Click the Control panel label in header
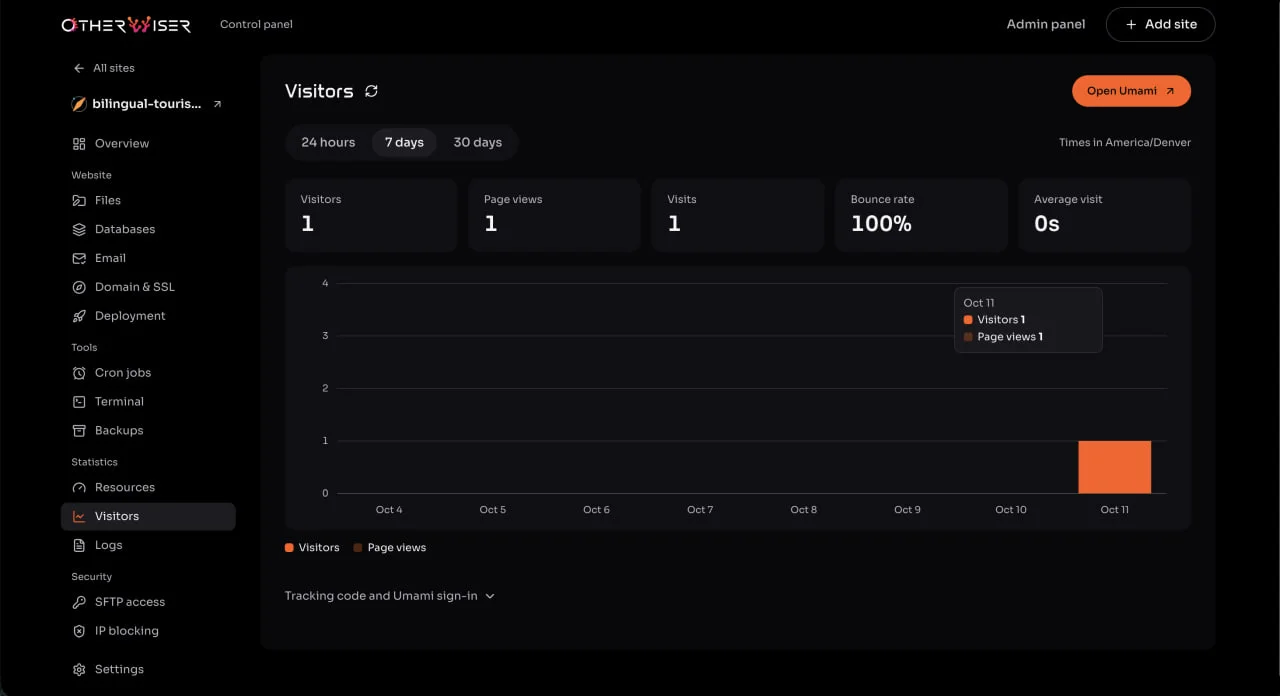 click(256, 25)
